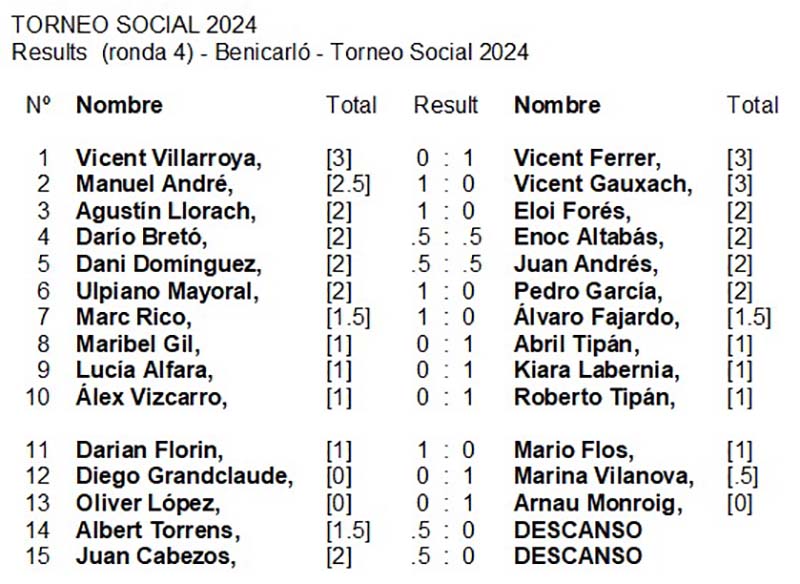Click player name Vicent Villarroya
The height and width of the screenshot is (584, 800).
(169, 158)
